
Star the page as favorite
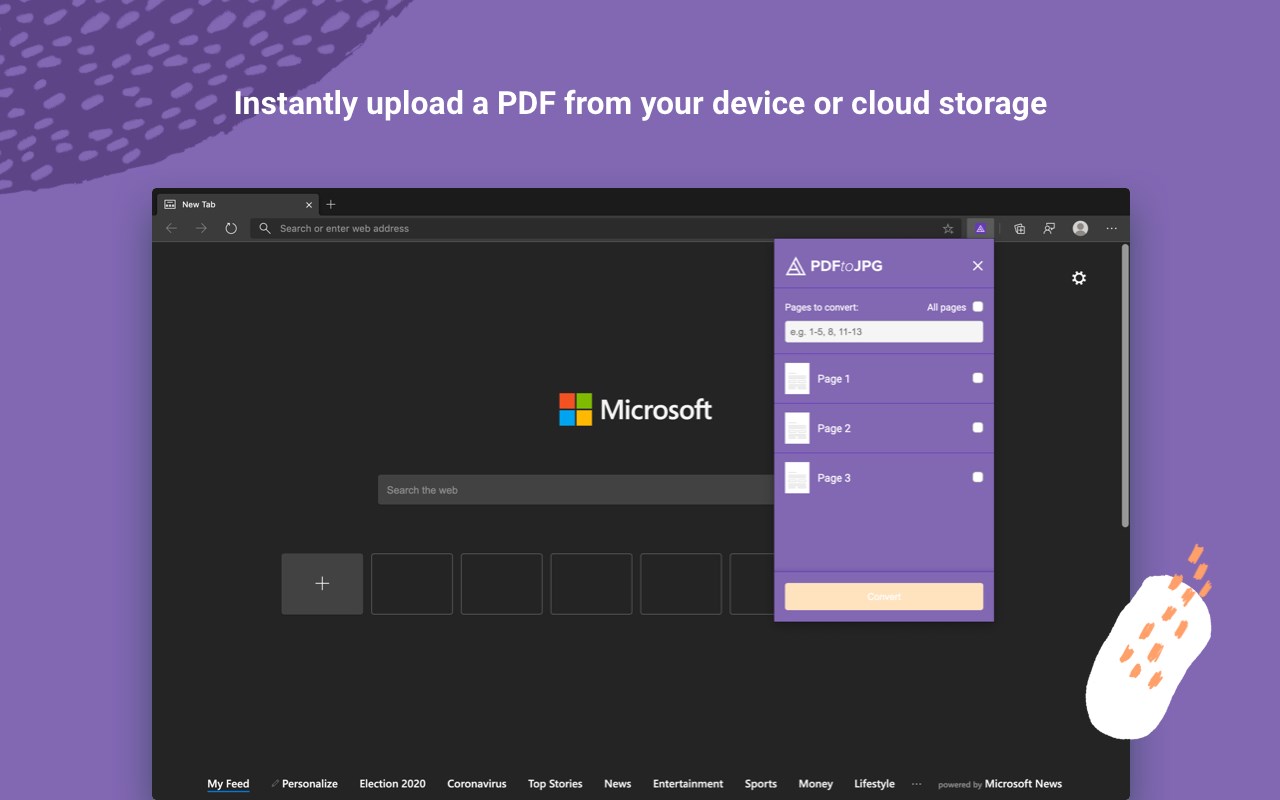coord(948,229)
